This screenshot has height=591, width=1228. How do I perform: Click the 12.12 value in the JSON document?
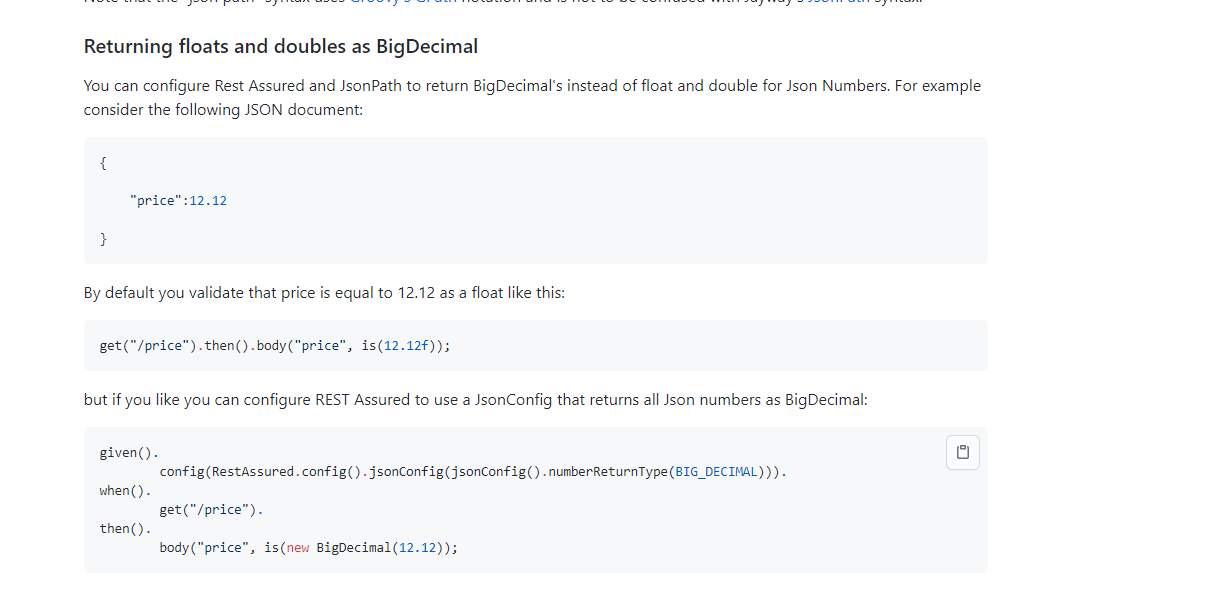pos(208,201)
